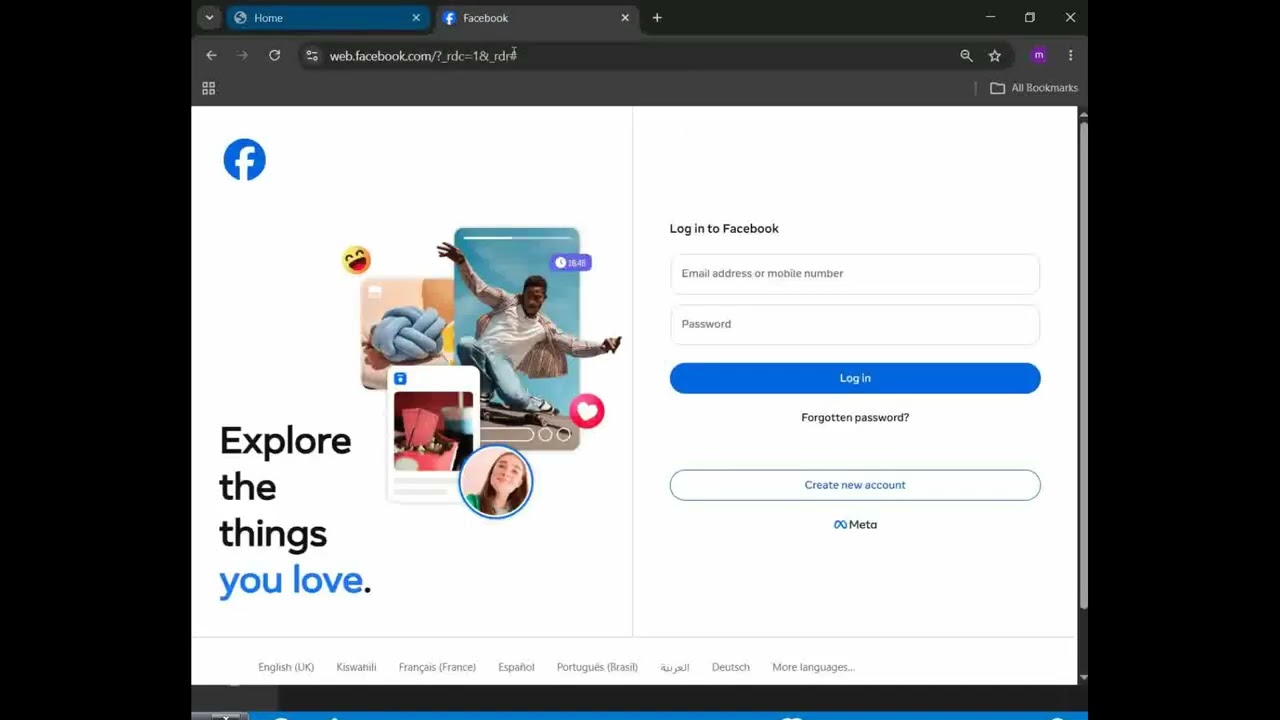Image resolution: width=1280 pixels, height=720 pixels.
Task: Open a new tab with plus button
Action: (x=657, y=18)
